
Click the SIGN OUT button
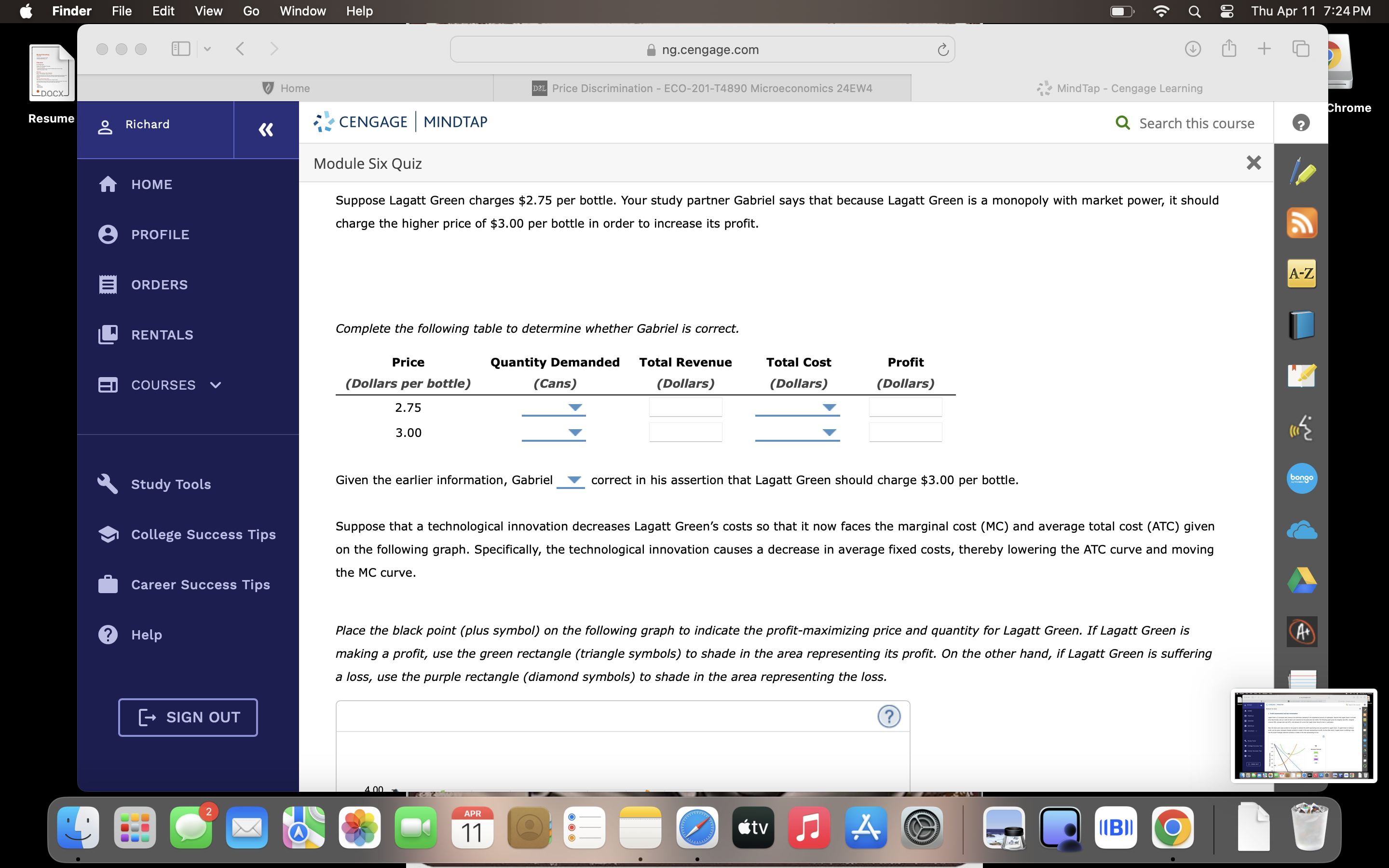click(188, 717)
